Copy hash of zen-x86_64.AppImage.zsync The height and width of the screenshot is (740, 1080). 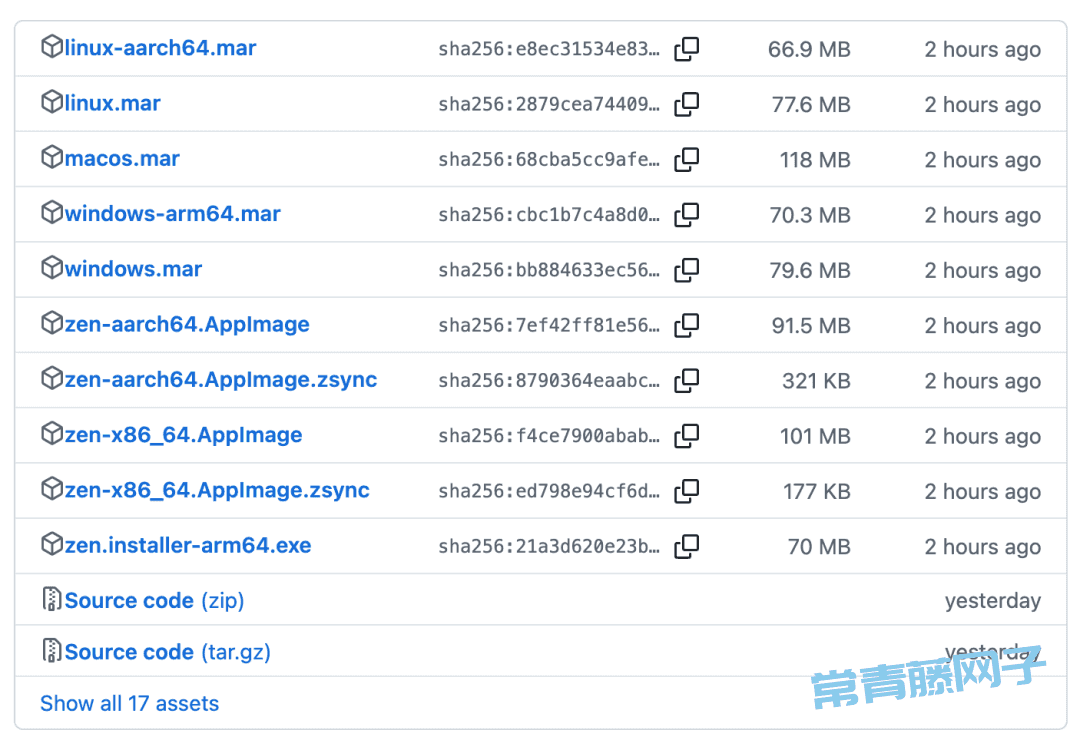(686, 491)
